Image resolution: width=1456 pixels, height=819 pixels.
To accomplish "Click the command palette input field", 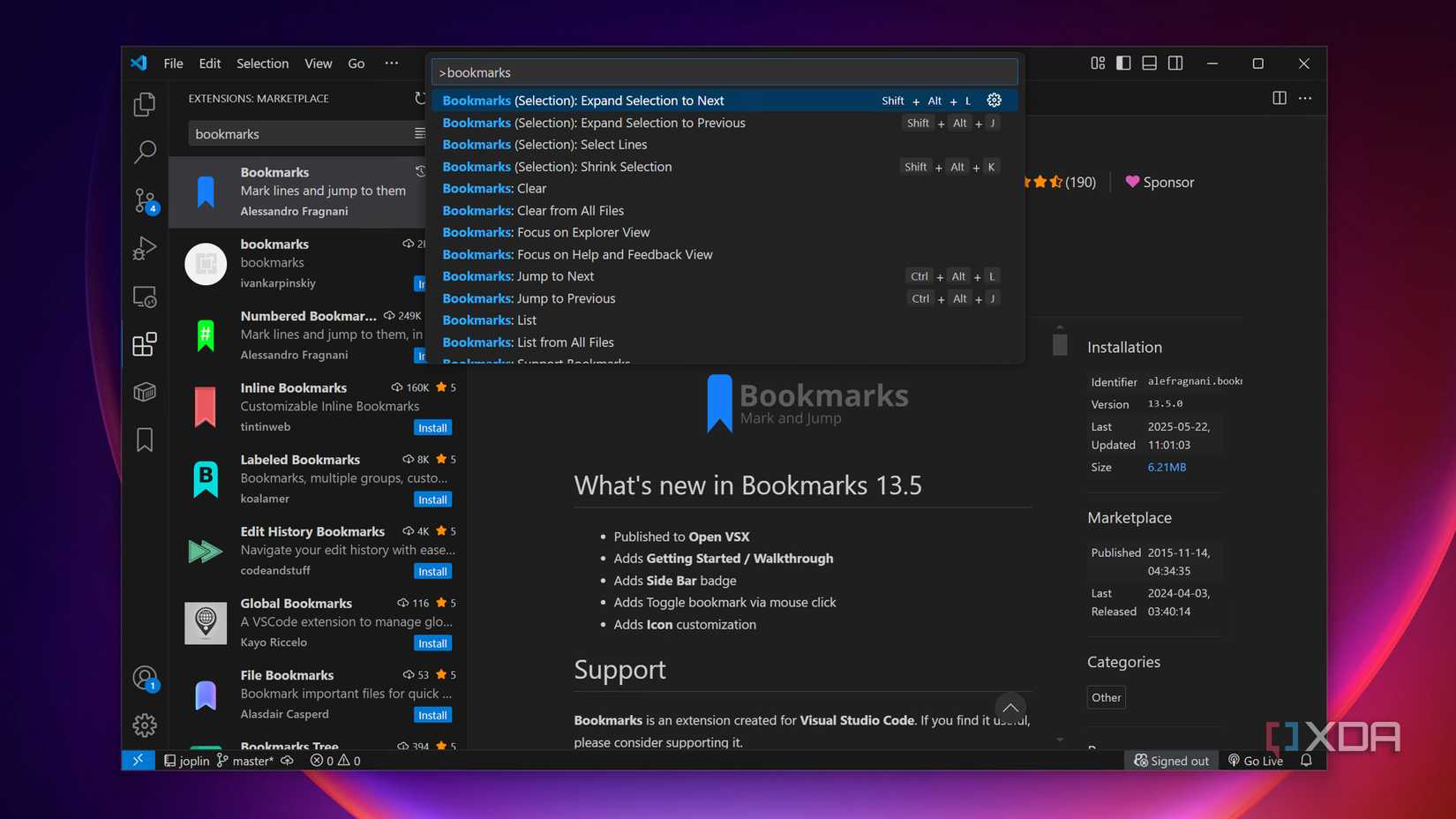I will point(724,72).
